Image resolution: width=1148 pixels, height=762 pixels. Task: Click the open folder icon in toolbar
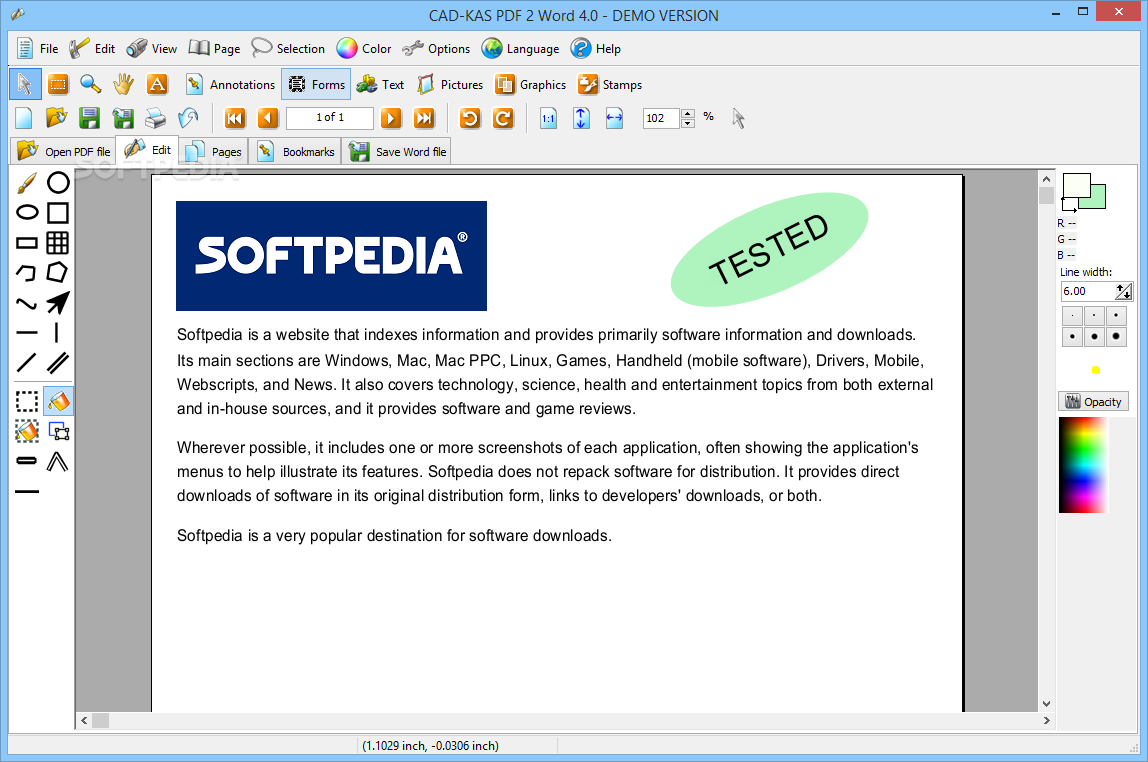tap(56, 118)
